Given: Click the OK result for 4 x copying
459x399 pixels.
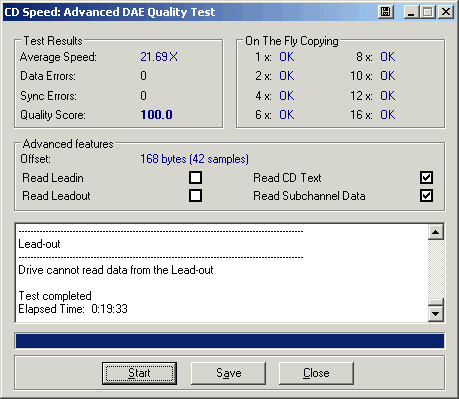Looking at the screenshot, I should tap(287, 96).
